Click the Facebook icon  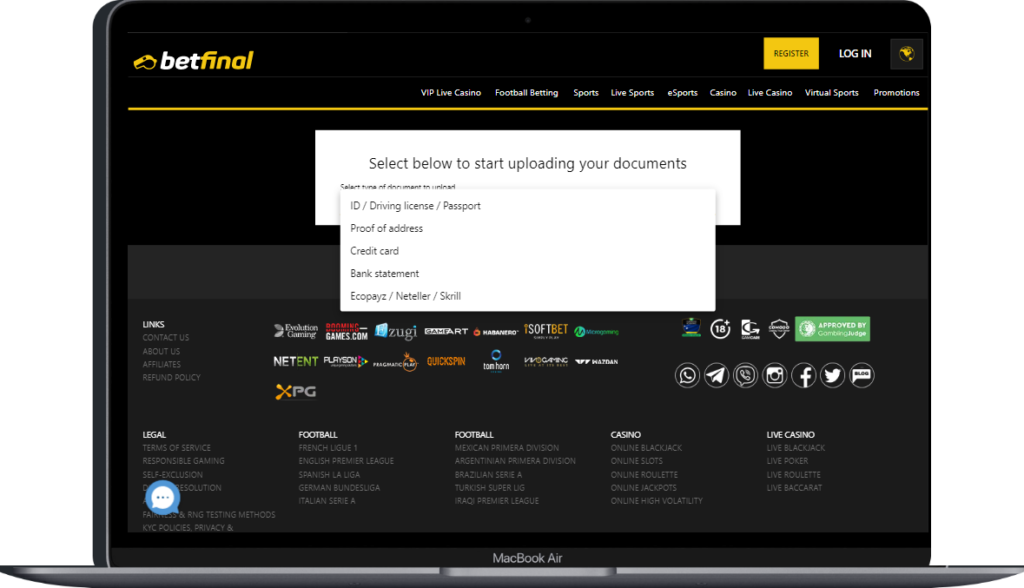[x=804, y=375]
